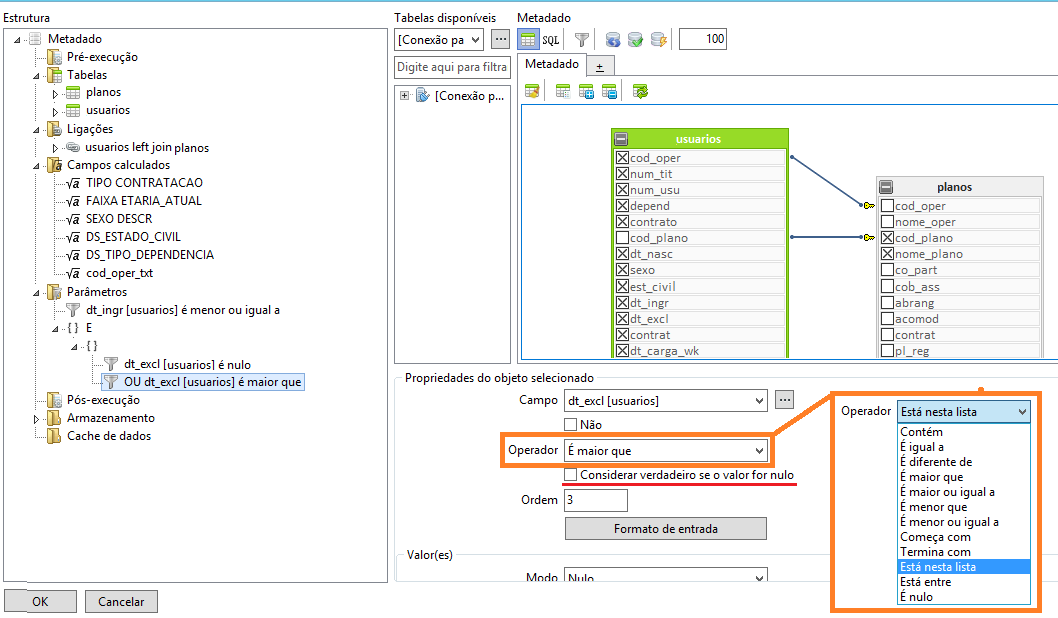Click the Cancelar button
This screenshot has height=618, width=1058.
[121, 601]
